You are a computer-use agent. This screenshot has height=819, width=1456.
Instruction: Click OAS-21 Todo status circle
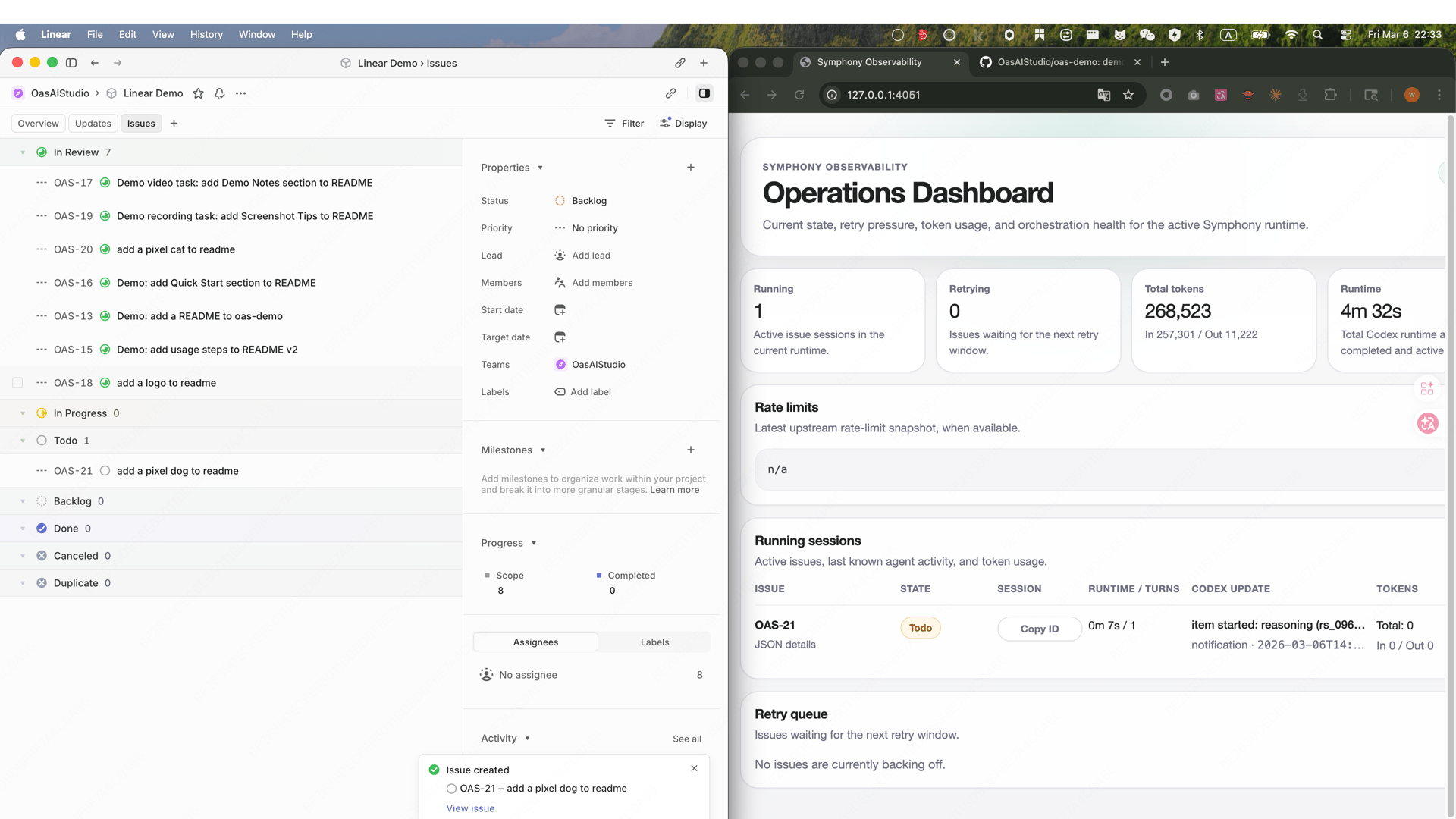(105, 471)
